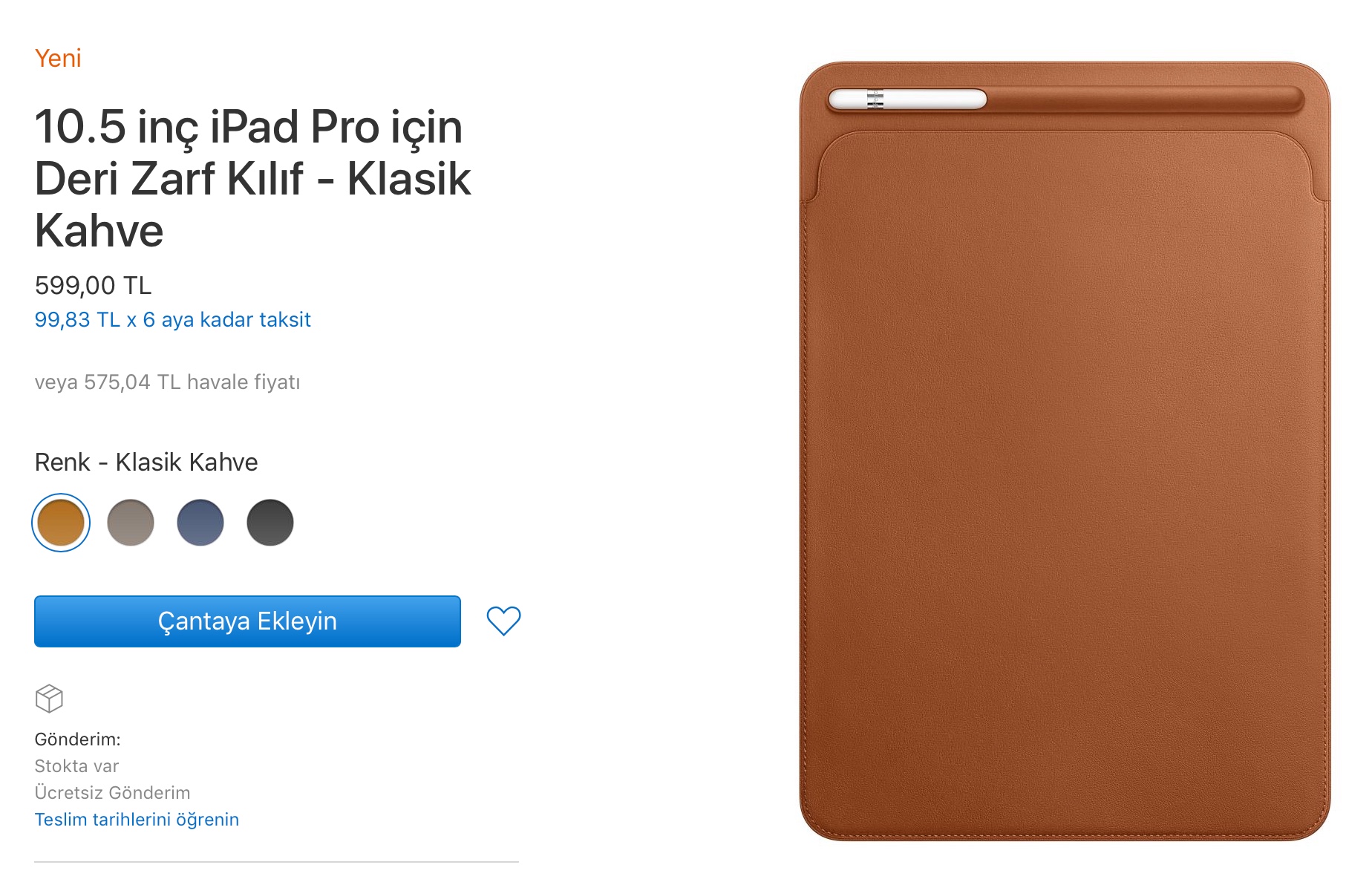
Task: Pick the midnight blue color swatch
Action: tap(200, 523)
